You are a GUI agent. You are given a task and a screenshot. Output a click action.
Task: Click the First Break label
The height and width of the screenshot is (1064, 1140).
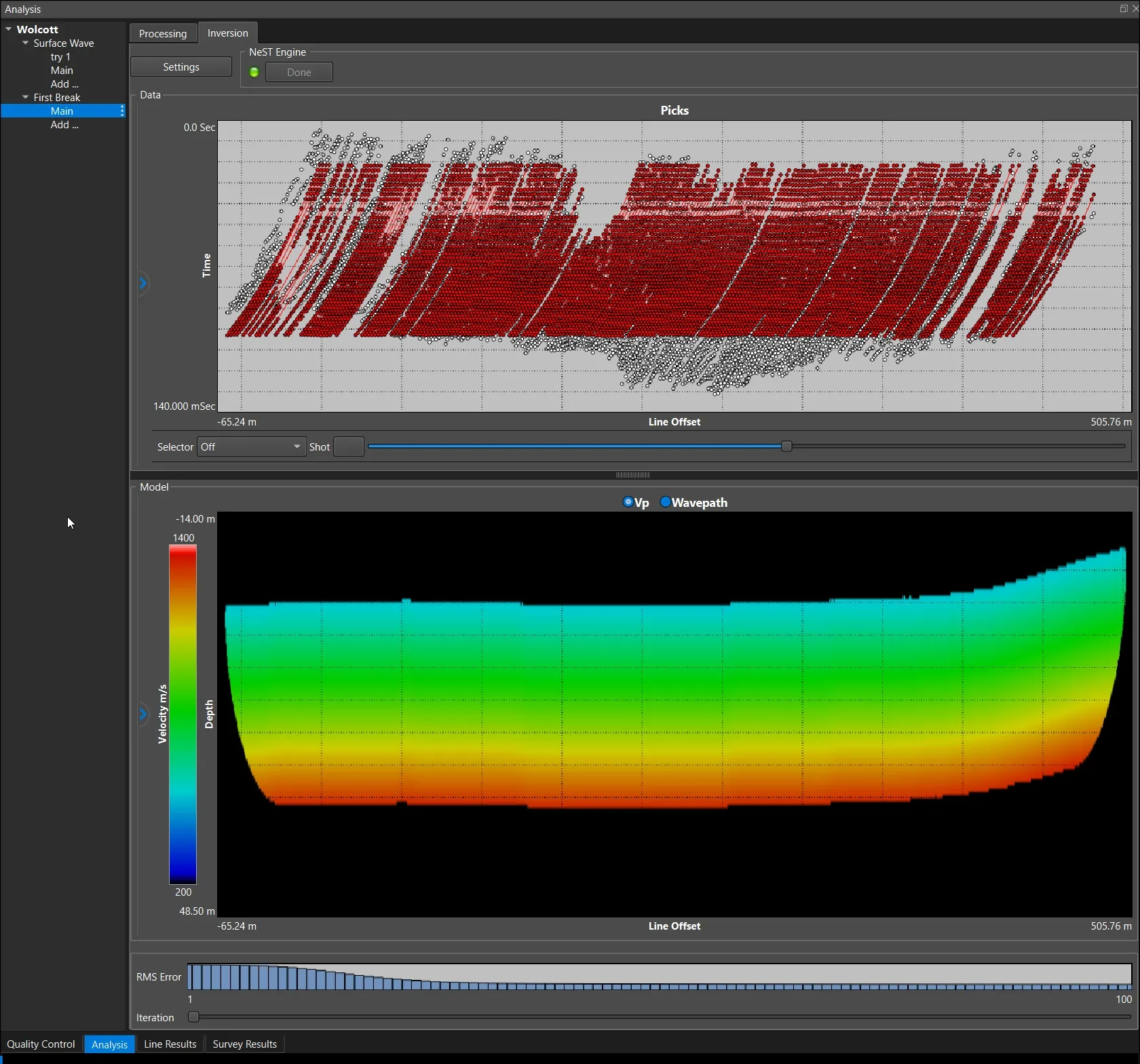pyautogui.click(x=57, y=97)
